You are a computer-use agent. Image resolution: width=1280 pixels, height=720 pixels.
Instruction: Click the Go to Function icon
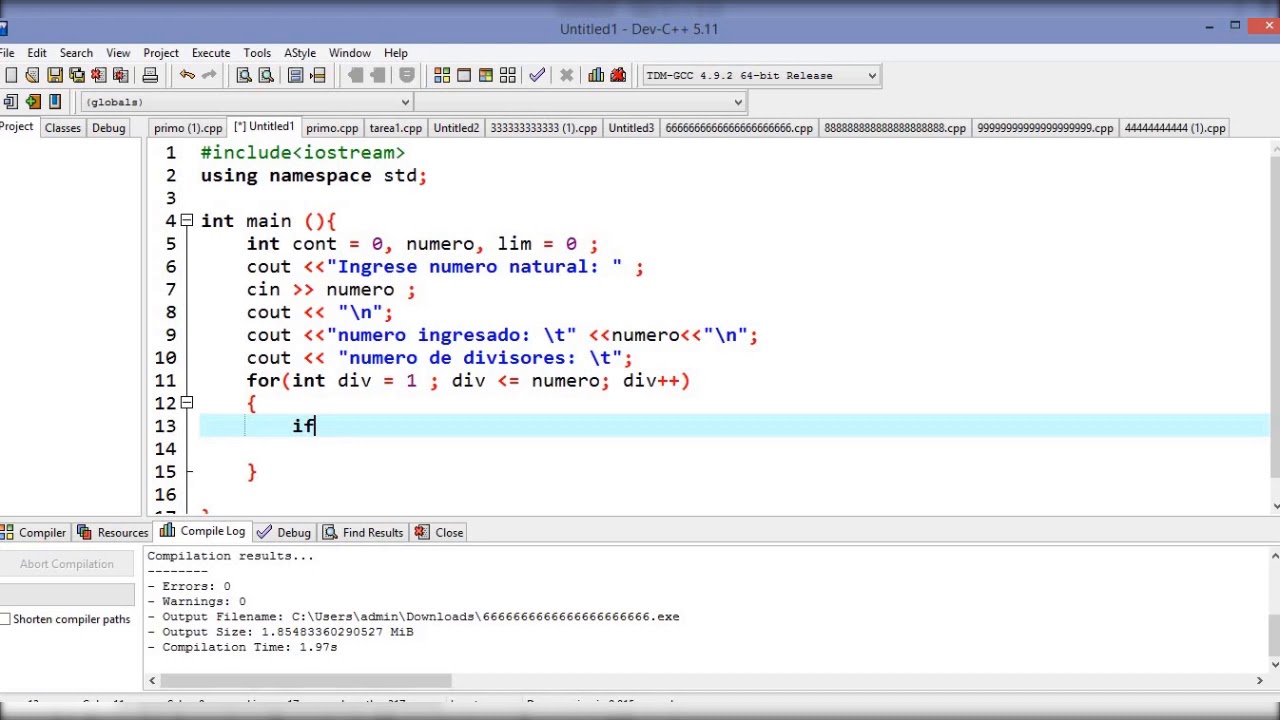click(x=296, y=75)
